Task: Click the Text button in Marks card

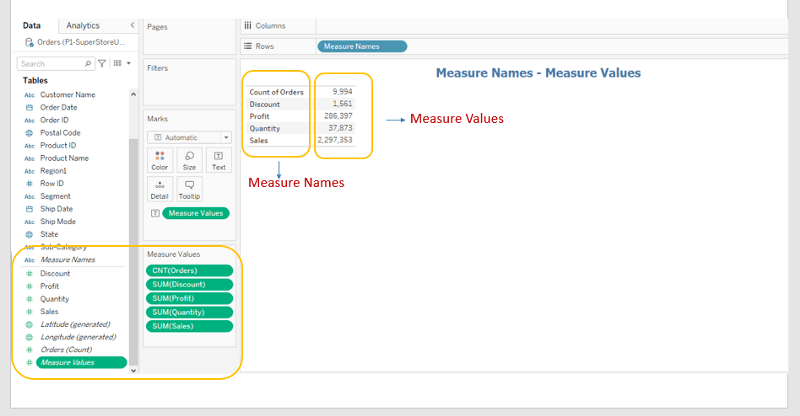Action: 217,160
